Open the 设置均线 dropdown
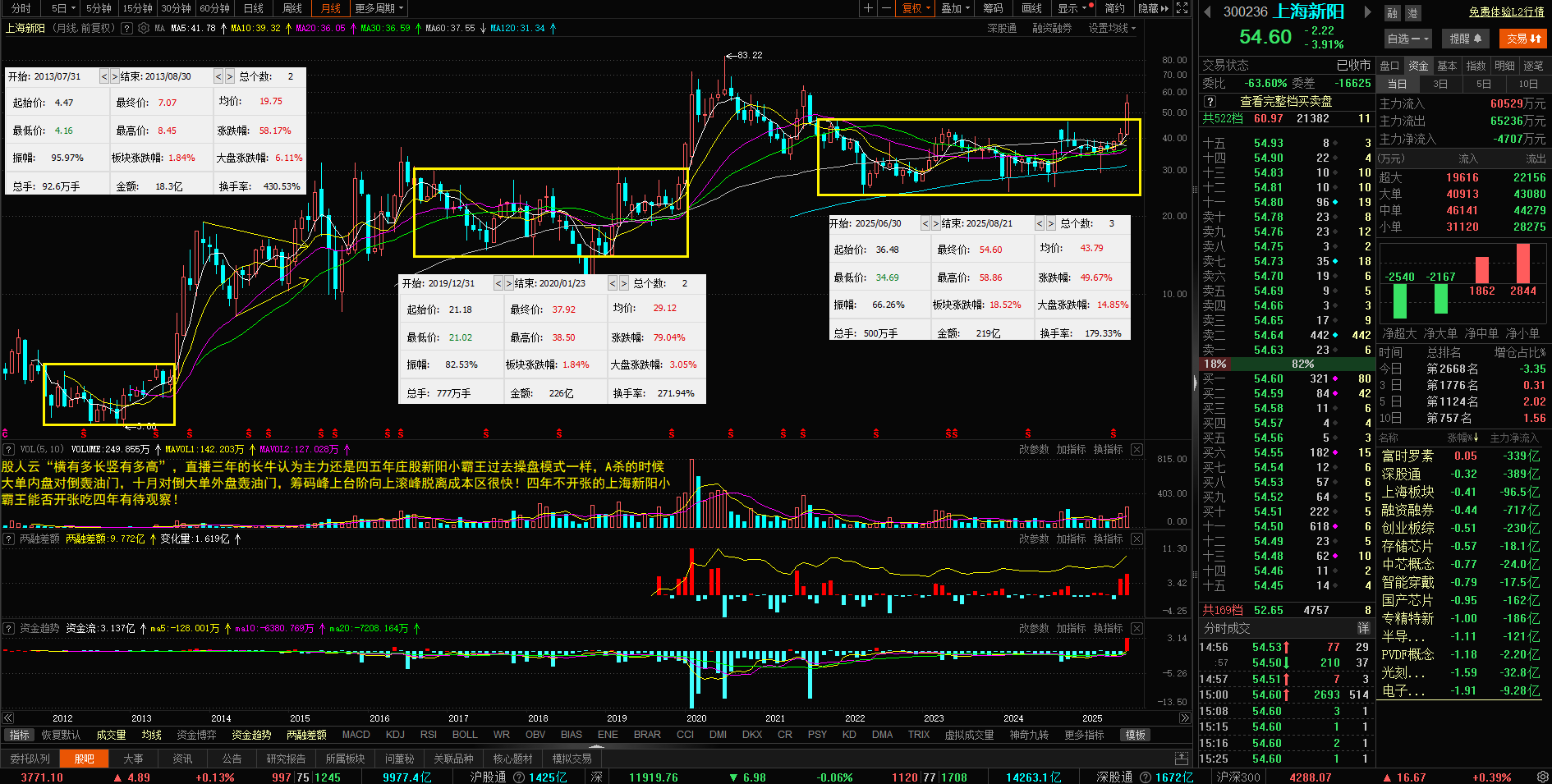The image size is (1552, 784). click(1112, 28)
